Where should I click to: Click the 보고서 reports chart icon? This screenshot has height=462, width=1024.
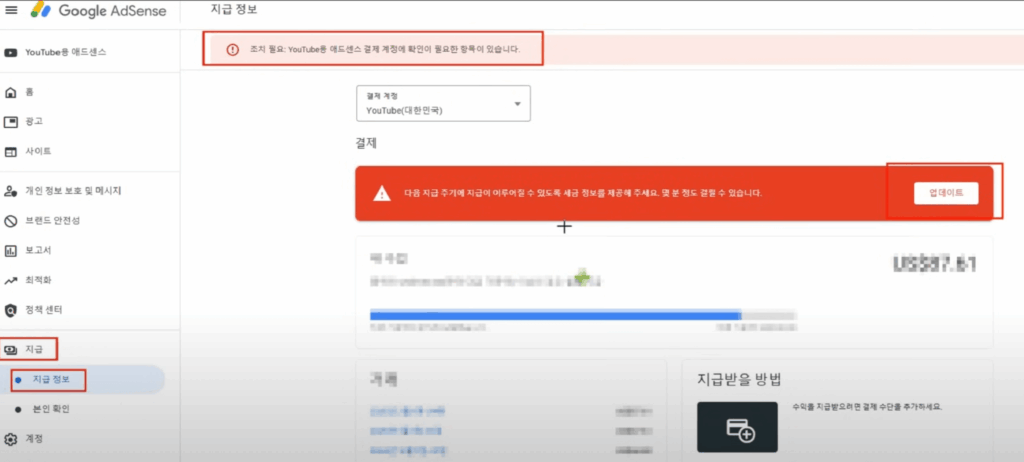pyautogui.click(x=11, y=250)
